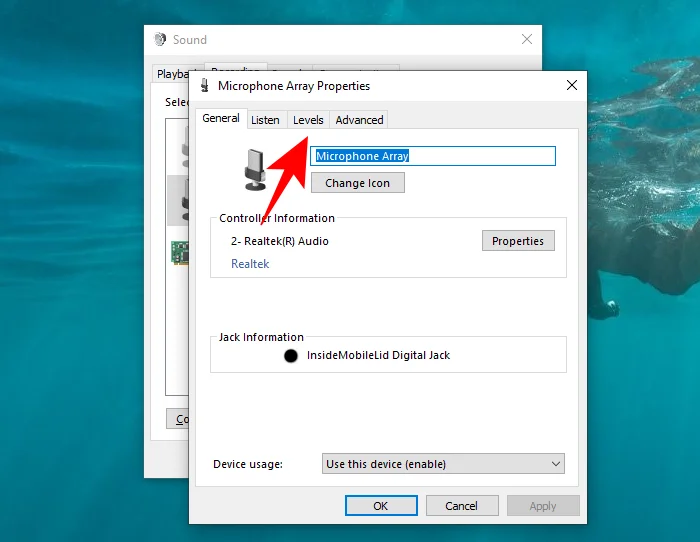Open controller Properties button
This screenshot has width=700, height=542.
click(518, 241)
